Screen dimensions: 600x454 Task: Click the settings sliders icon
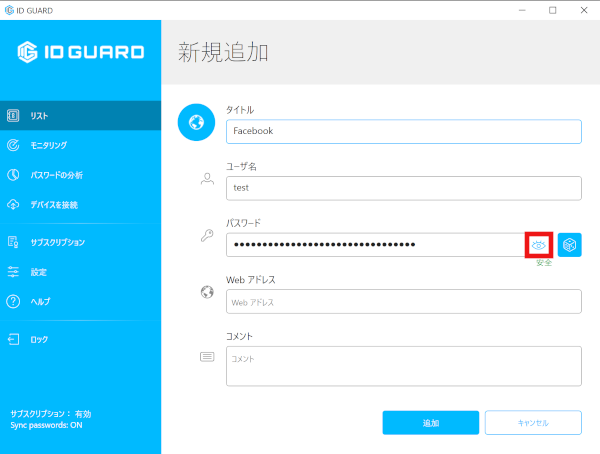coord(13,272)
